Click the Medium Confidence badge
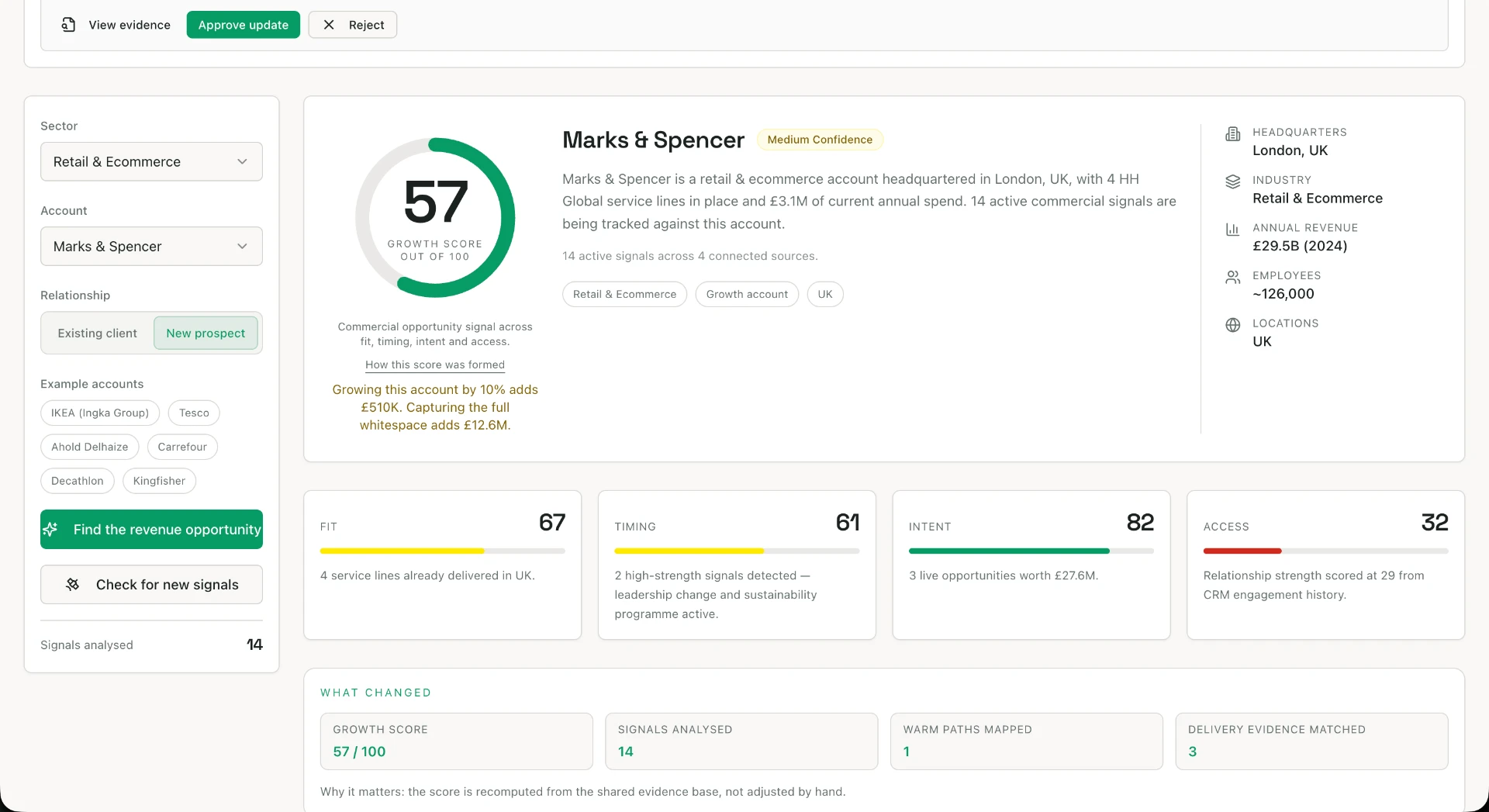The width and height of the screenshot is (1489, 812). coord(820,140)
